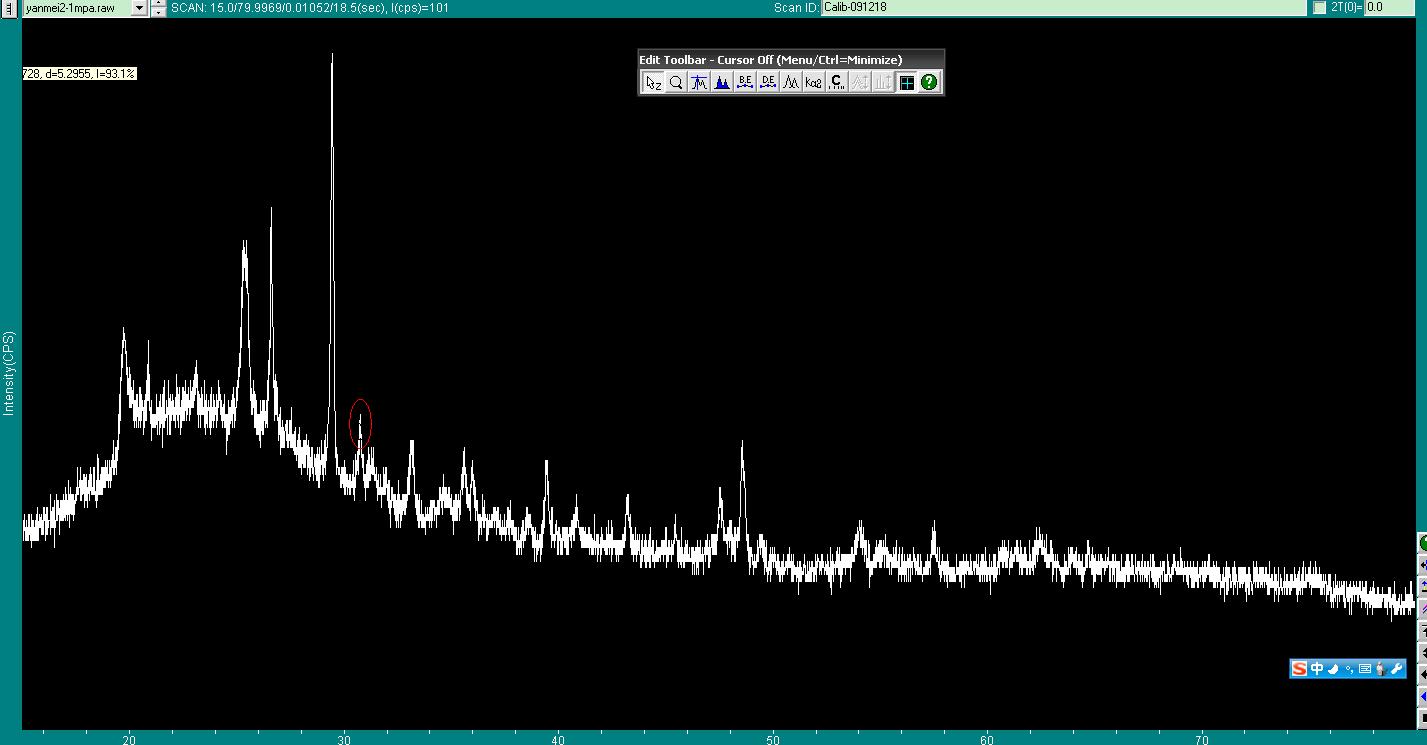This screenshot has height=745, width=1427.
Task: Click the 60 tick label on x-axis
Action: pos(987,740)
